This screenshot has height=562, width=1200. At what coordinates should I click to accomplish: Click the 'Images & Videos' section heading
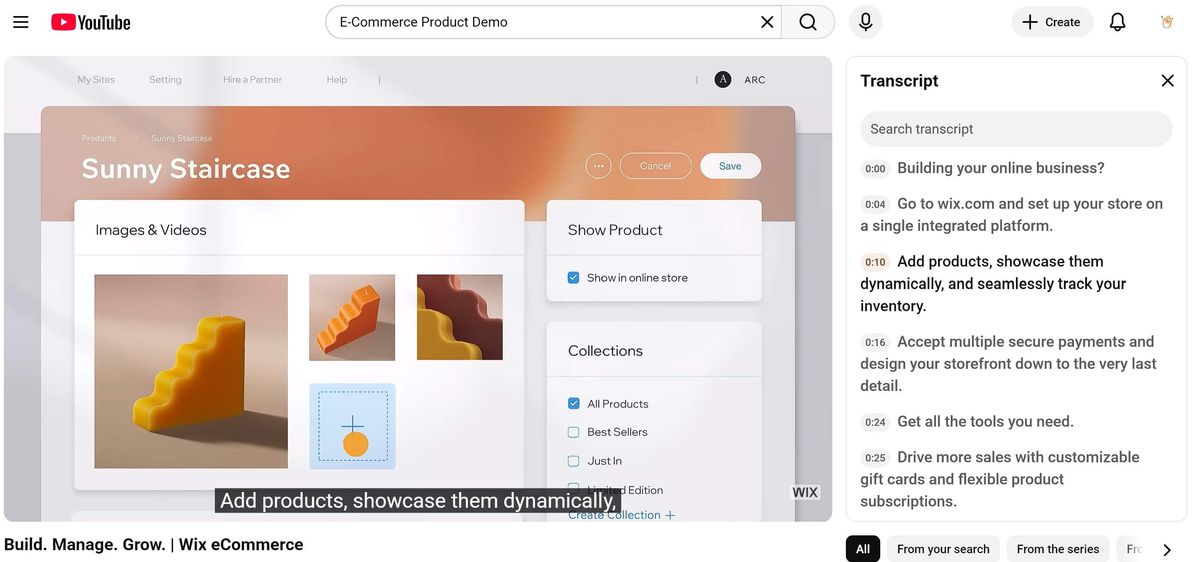point(151,230)
